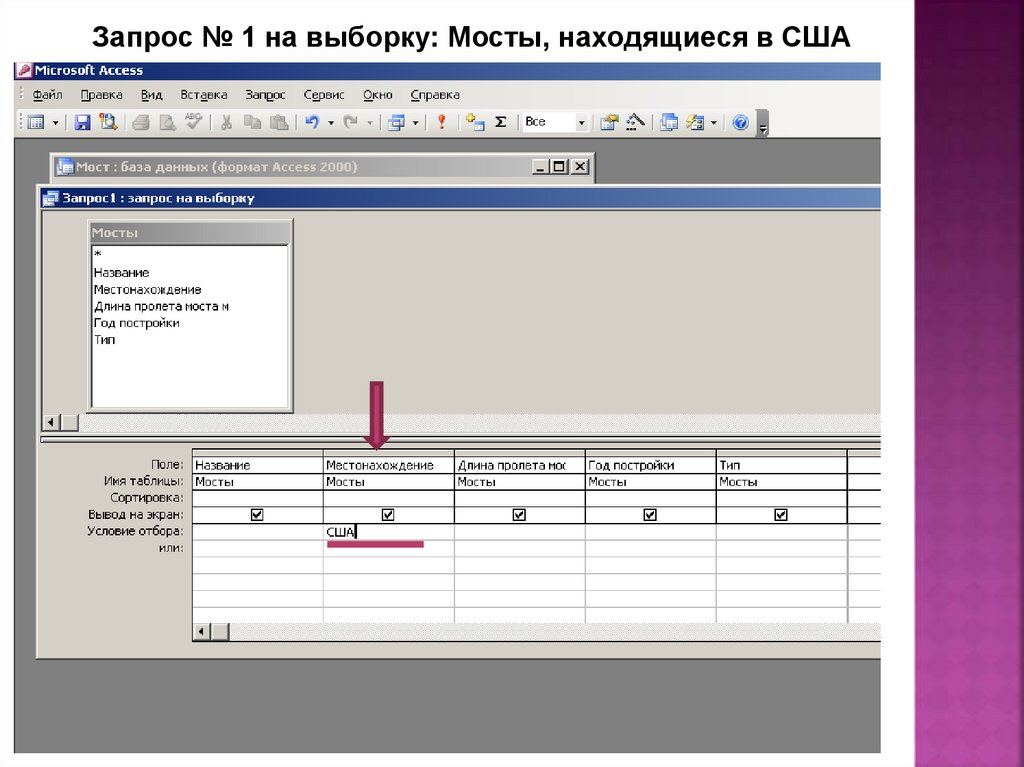Select 'Длина пролета моста м' field
Screen dimensions: 1024x767
click(x=161, y=306)
